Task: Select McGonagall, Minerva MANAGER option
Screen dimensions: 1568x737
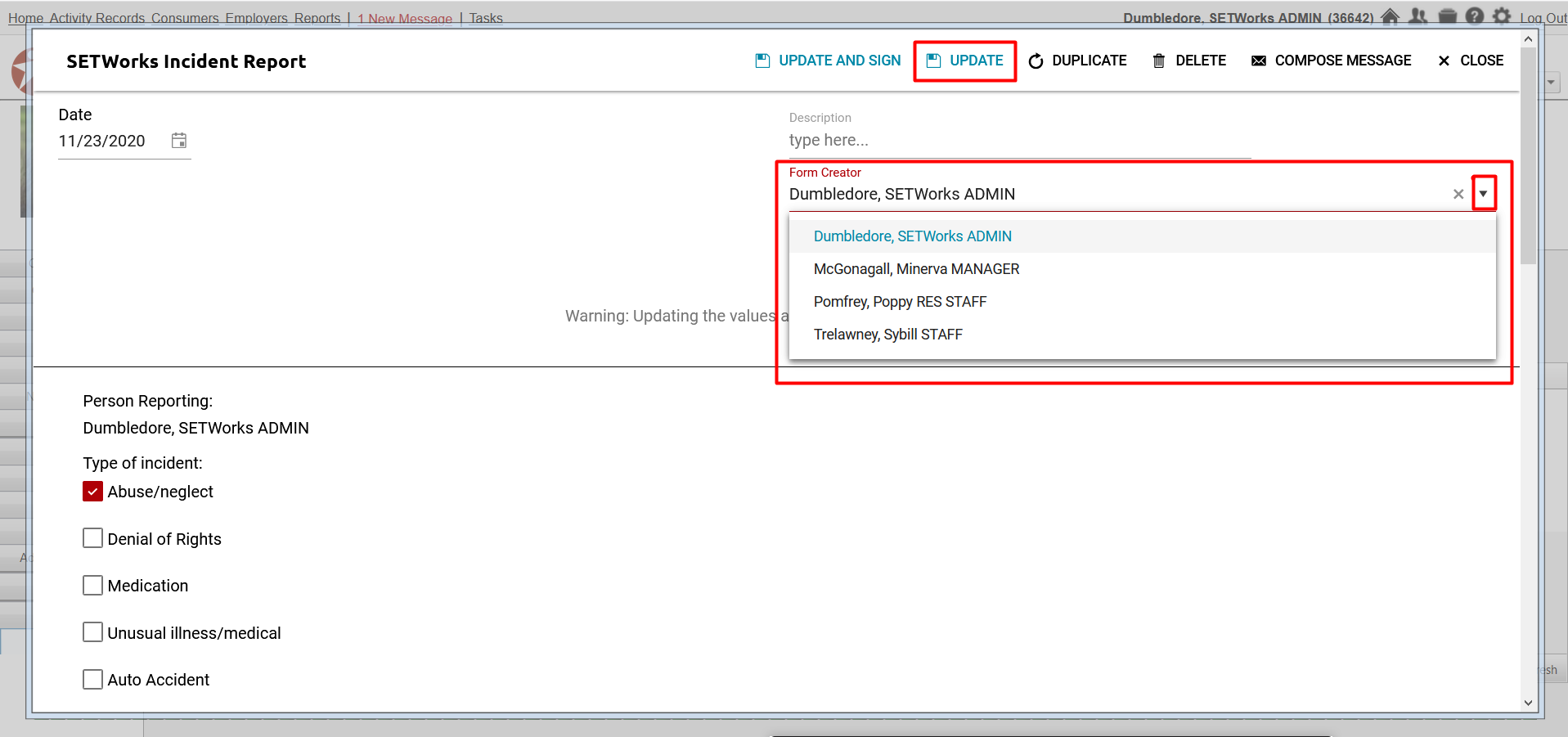Action: tap(1143, 269)
